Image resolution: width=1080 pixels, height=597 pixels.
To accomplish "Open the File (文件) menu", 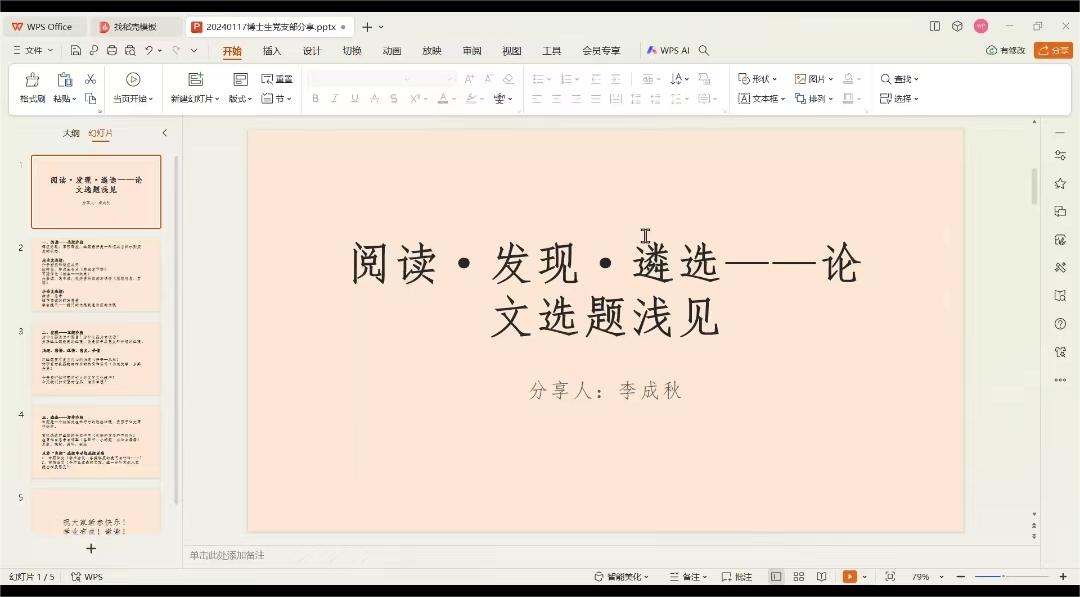I will 33,50.
